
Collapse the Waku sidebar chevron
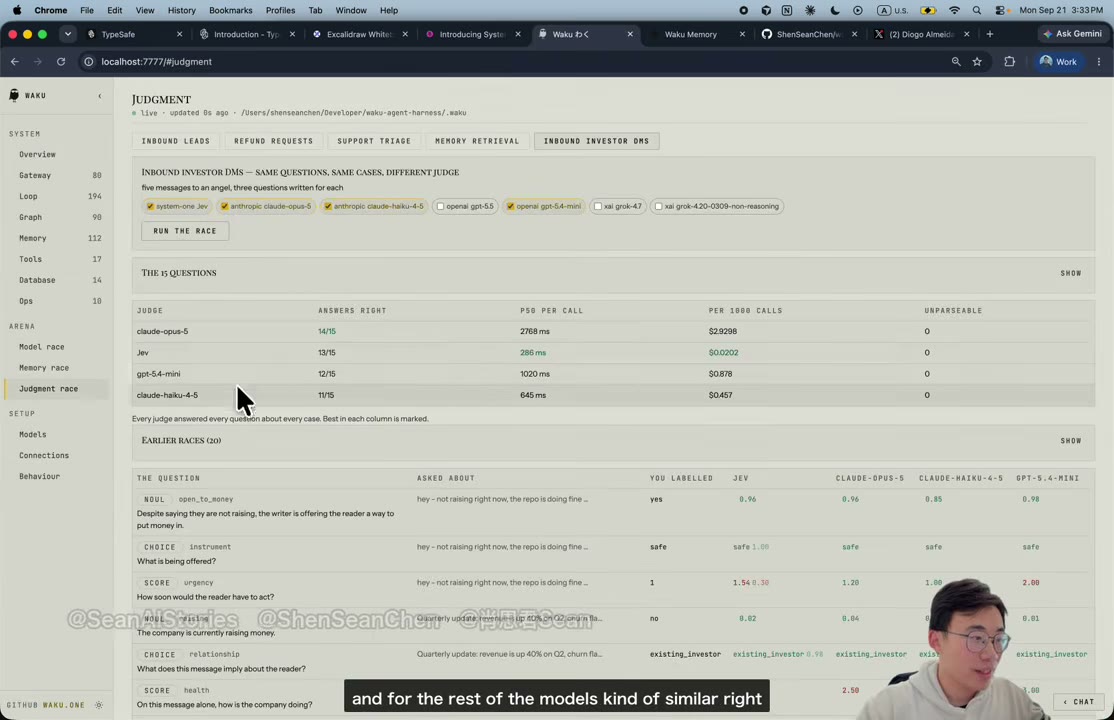pos(99,96)
